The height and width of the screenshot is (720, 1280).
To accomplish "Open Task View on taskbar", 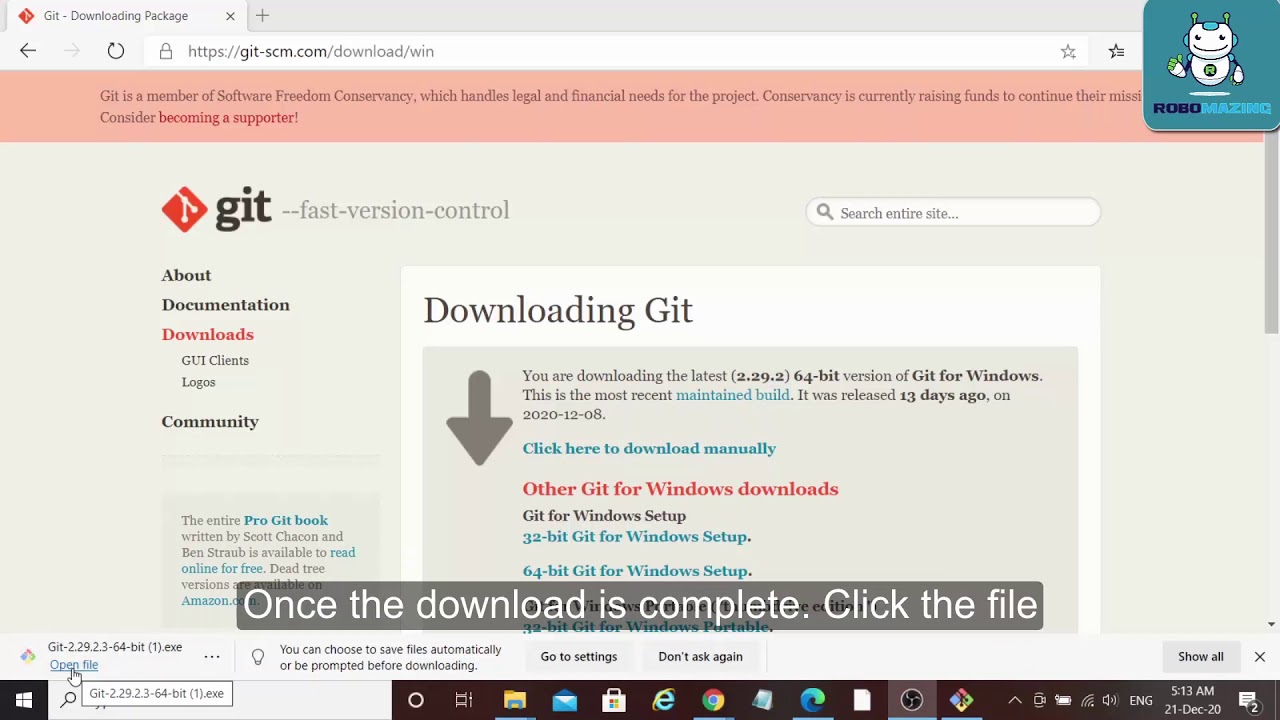I will tap(464, 700).
